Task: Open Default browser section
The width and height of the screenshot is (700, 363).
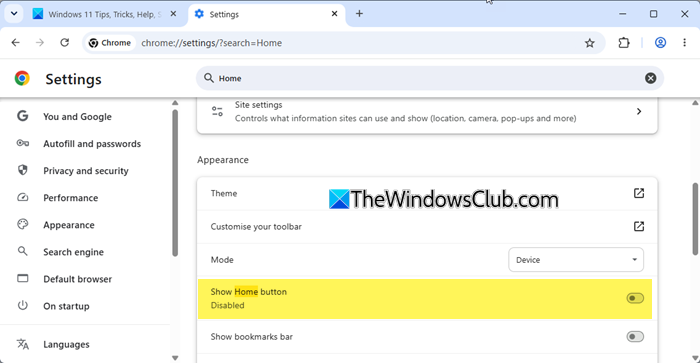Action: click(77, 279)
